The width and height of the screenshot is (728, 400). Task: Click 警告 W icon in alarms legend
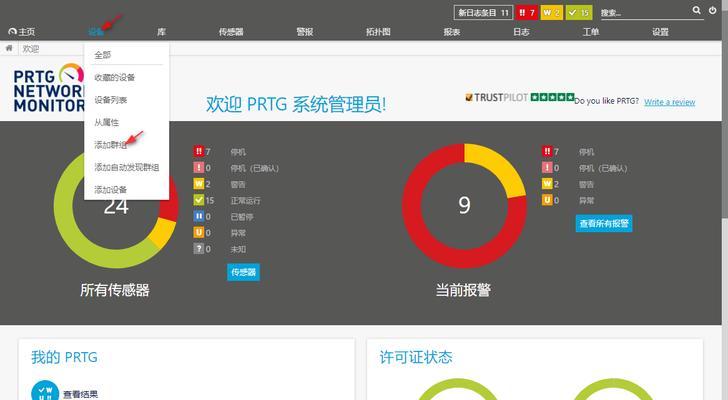[547, 184]
